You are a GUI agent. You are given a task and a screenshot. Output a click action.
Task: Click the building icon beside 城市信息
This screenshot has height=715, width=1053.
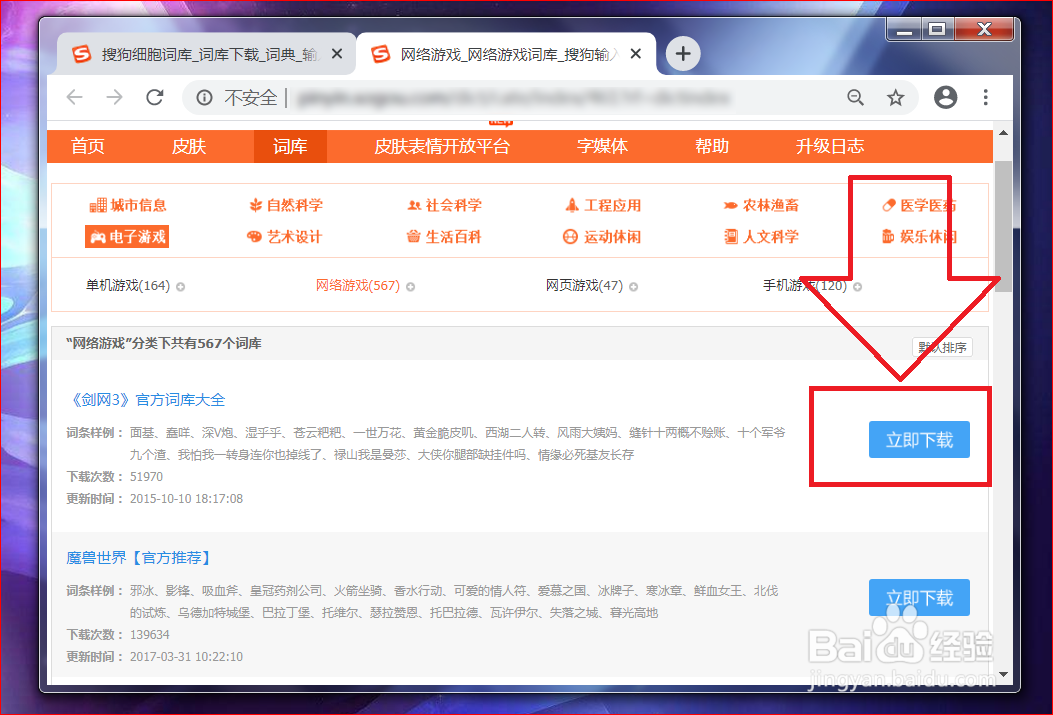tap(98, 205)
